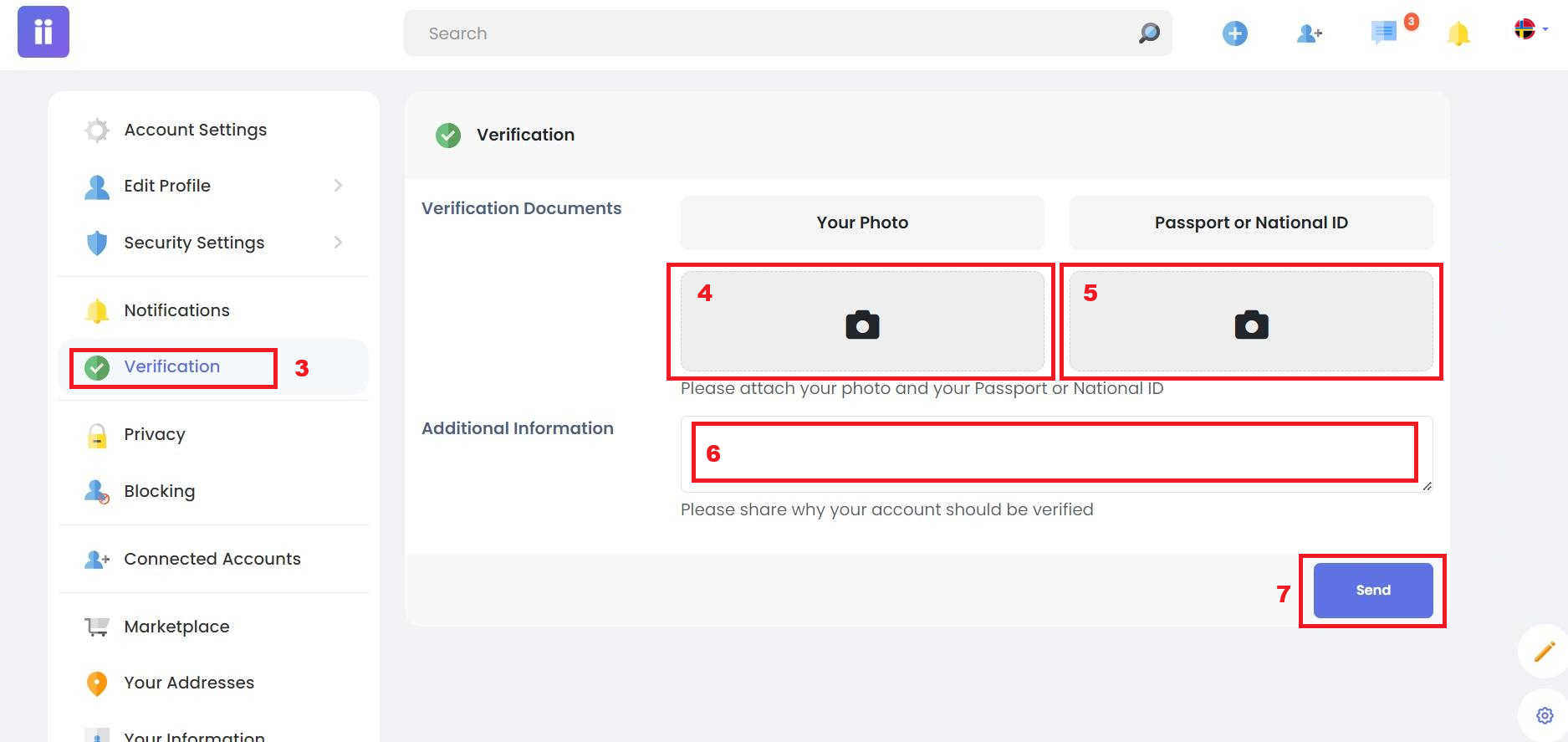
Task: Open Marketplace settings
Action: click(x=213, y=627)
